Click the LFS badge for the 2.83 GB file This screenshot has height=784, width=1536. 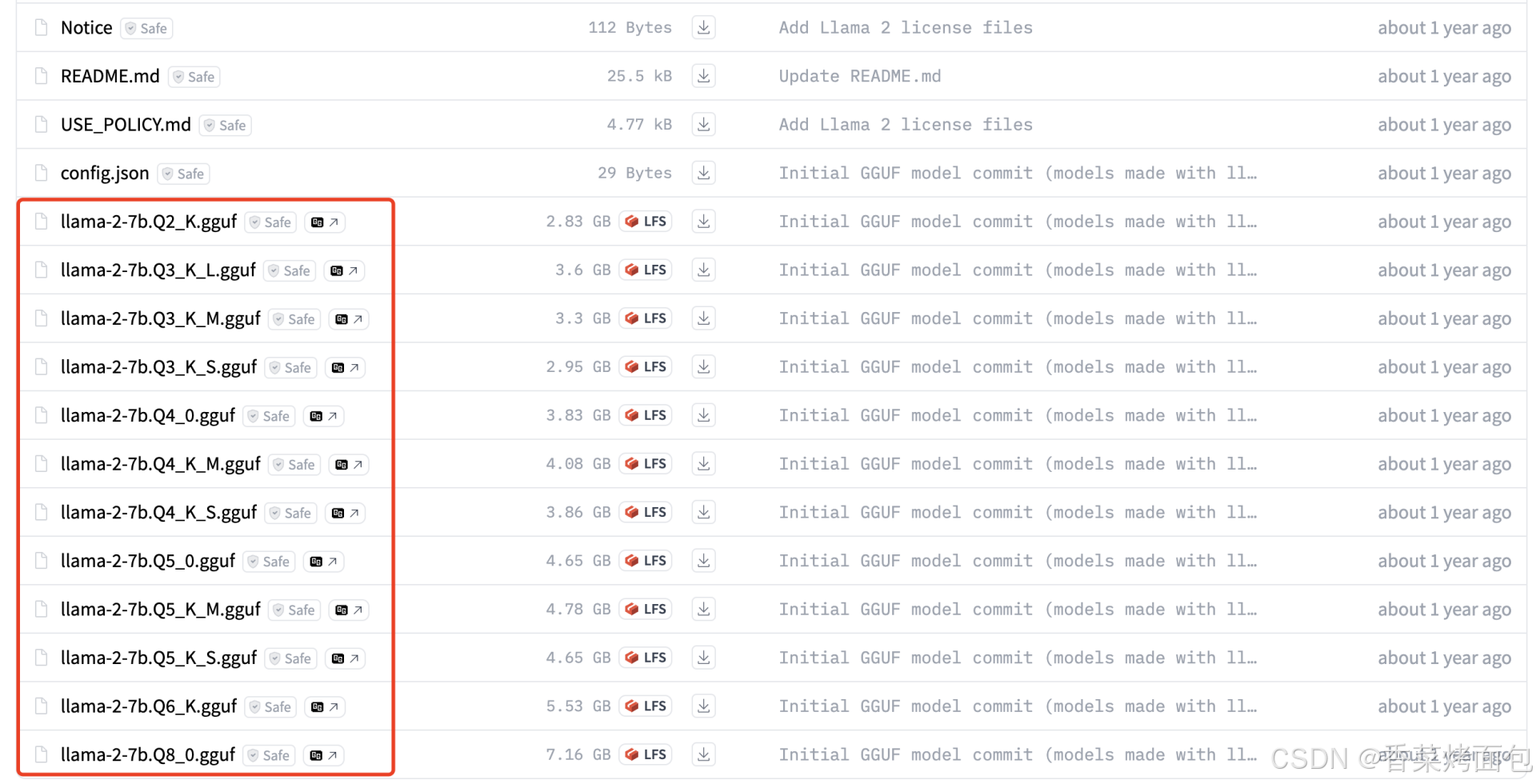pos(646,222)
